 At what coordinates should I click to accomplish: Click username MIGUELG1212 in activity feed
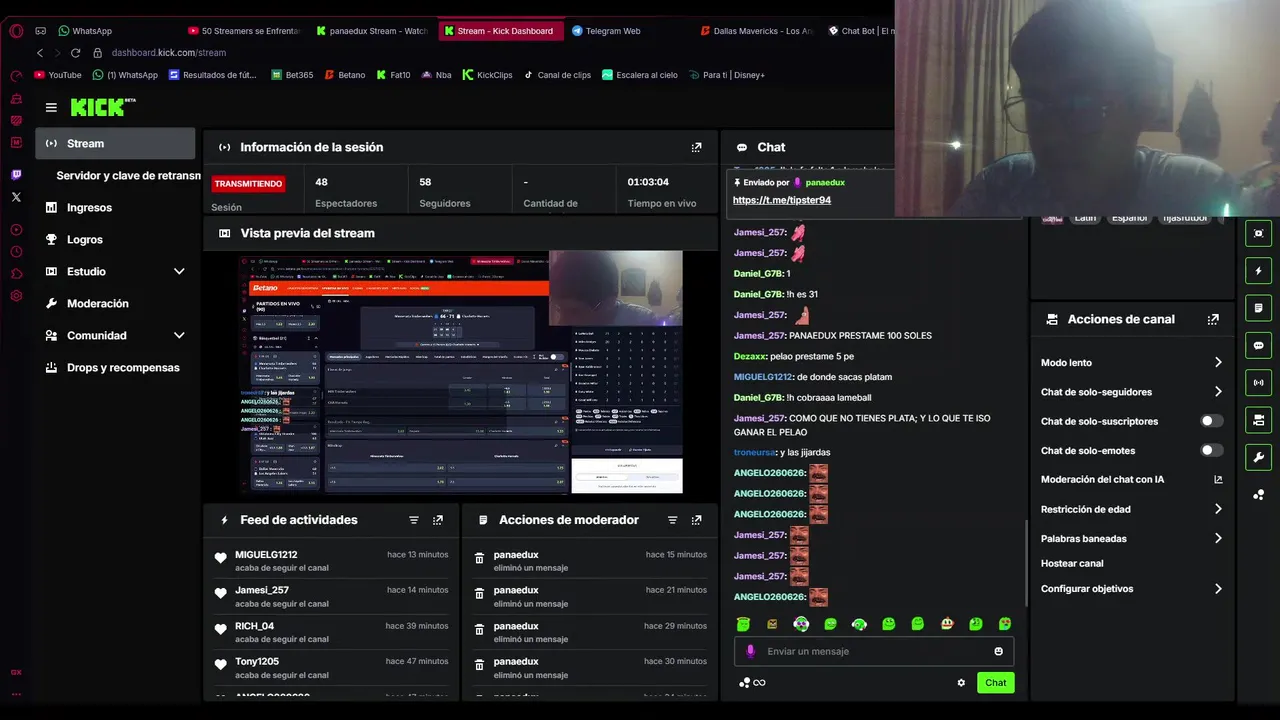point(266,555)
